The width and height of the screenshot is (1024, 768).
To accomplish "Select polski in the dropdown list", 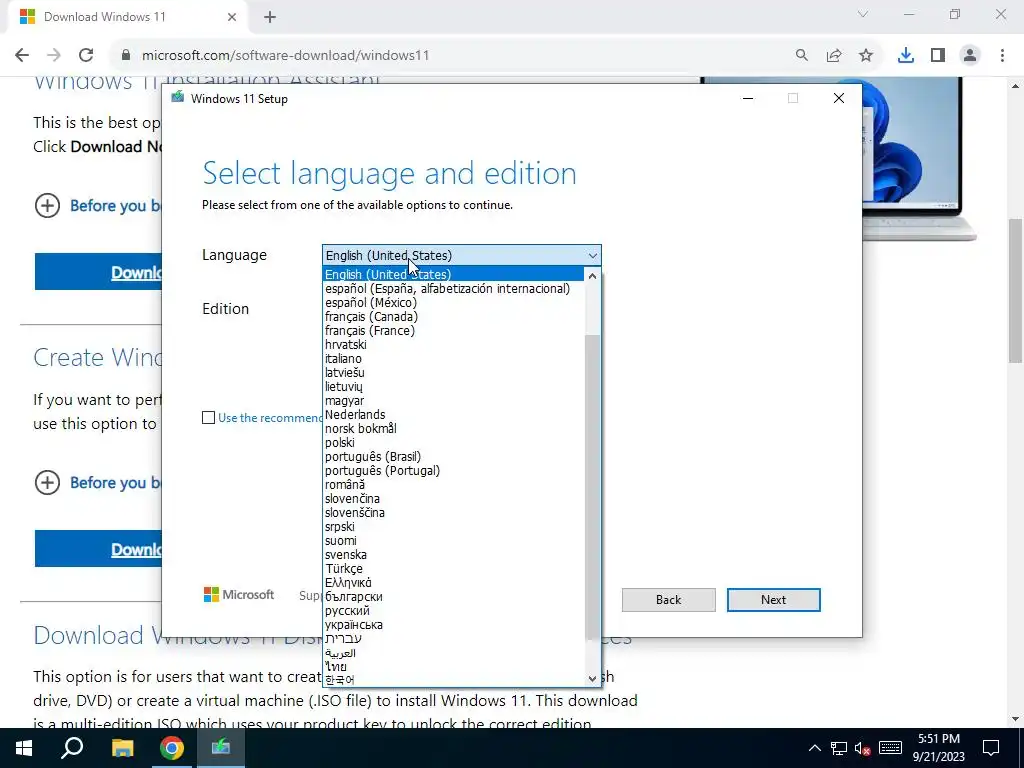I will (453, 443).
